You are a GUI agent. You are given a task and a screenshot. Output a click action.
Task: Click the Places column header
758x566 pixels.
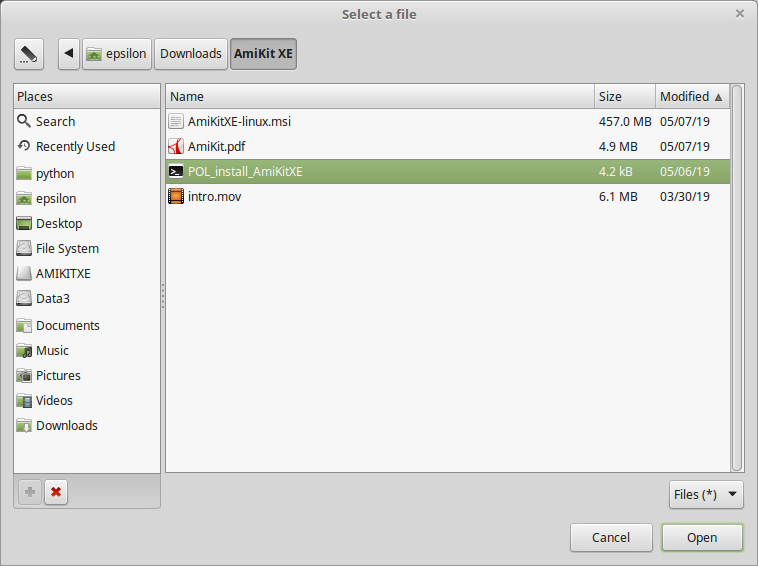(87, 96)
